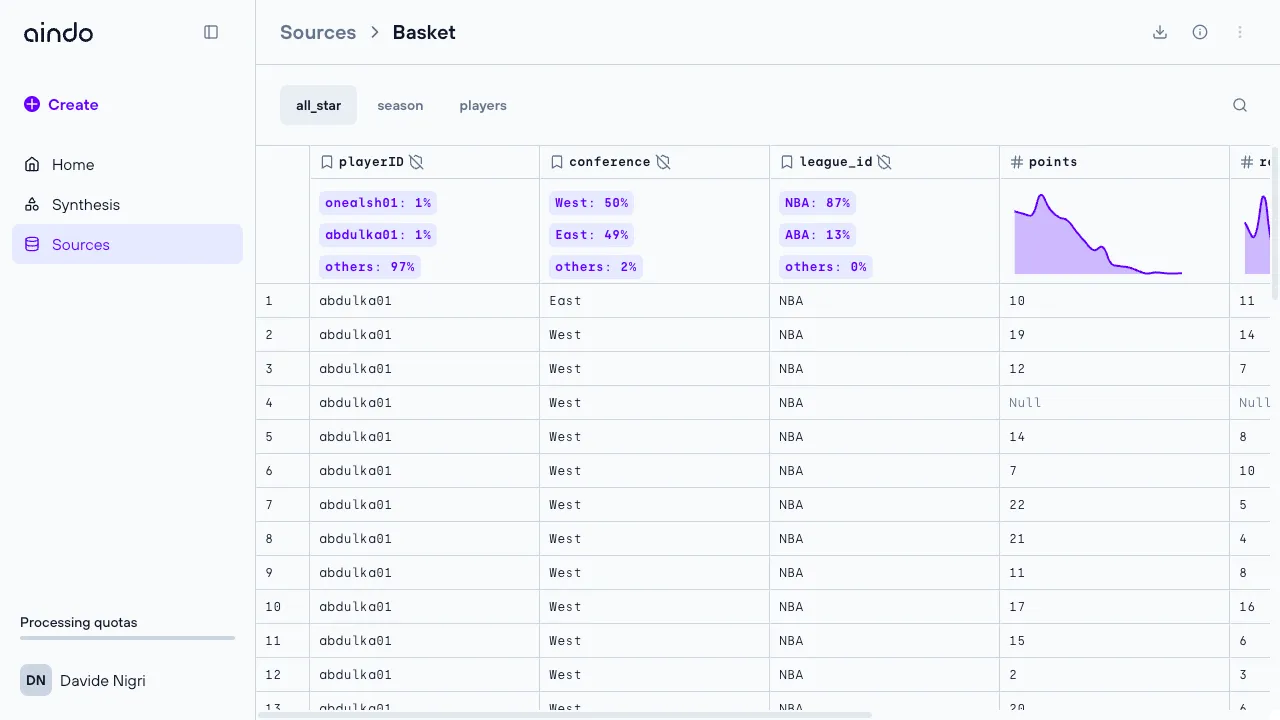This screenshot has height=720, width=1280.
Task: Click points value 22 in row 7
Action: tap(1115, 505)
